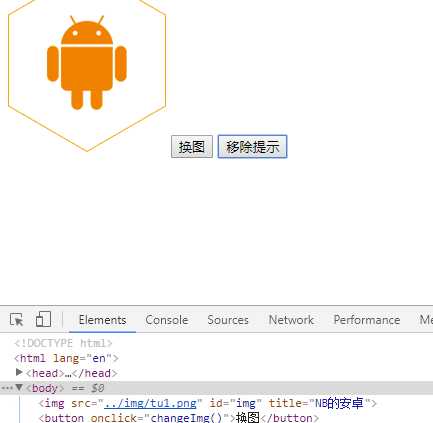433x423 pixels.
Task: Open the ../img/tu1.png source link
Action: [x=150, y=403]
